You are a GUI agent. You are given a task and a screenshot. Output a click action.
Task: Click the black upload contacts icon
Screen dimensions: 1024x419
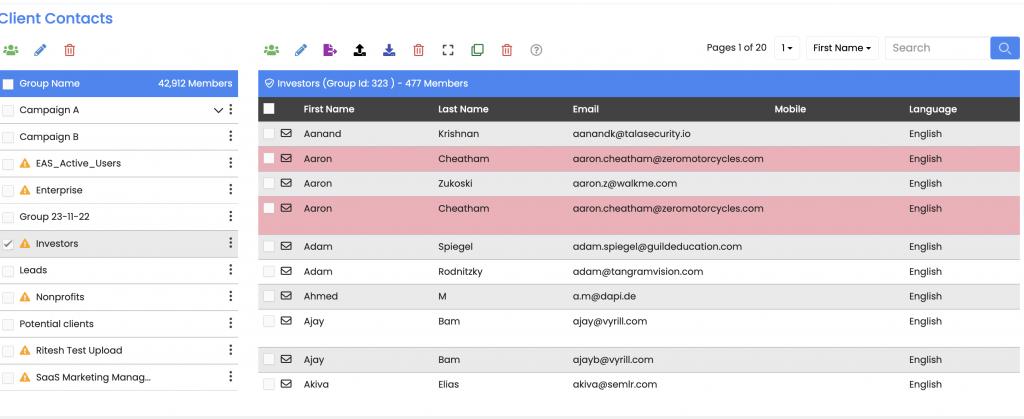[x=360, y=50]
